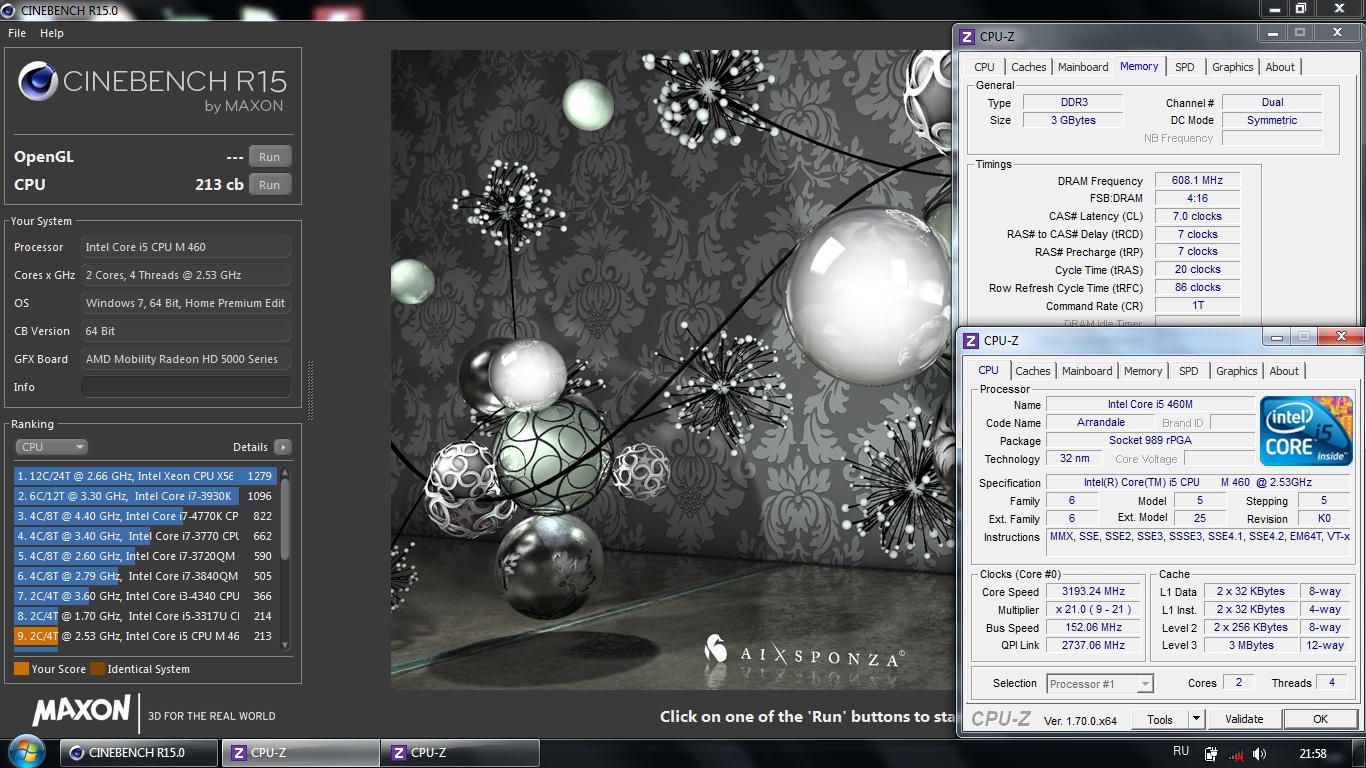Image resolution: width=1366 pixels, height=768 pixels.
Task: Click the AIXSPONZA logo in render
Action: tap(804, 652)
